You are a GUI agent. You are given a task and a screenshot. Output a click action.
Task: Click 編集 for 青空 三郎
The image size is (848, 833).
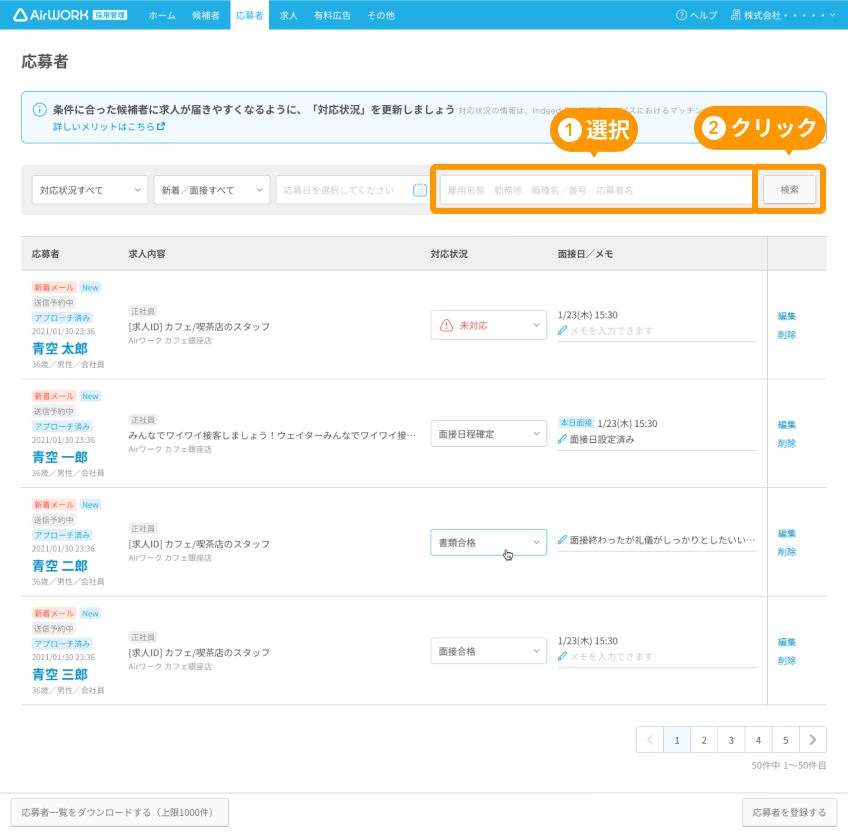click(x=787, y=642)
